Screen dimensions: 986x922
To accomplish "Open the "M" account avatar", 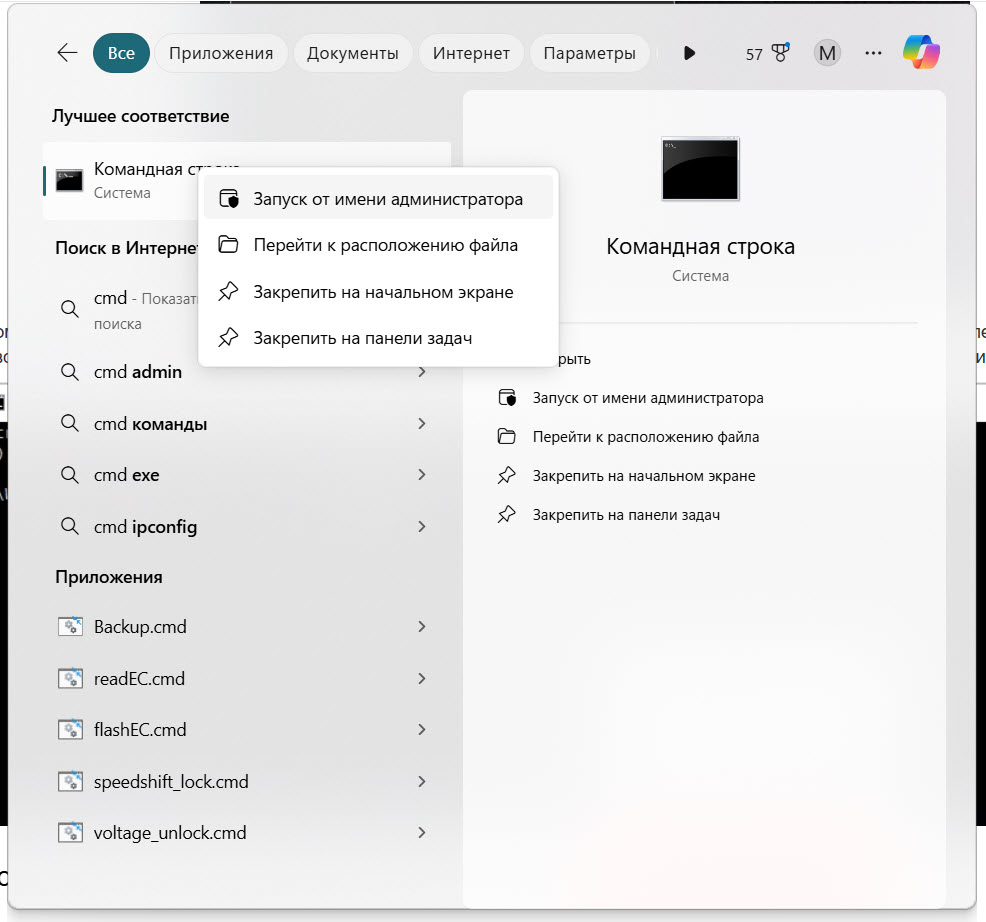I will (826, 52).
